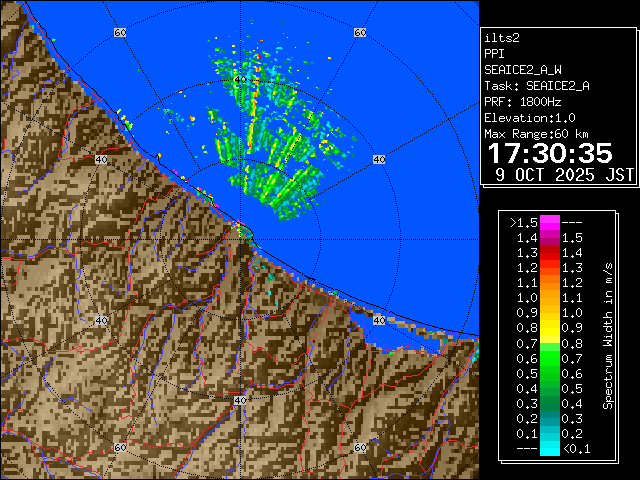640x480 pixels.
Task: Click the radar site at map center
Action: (x=240, y=231)
